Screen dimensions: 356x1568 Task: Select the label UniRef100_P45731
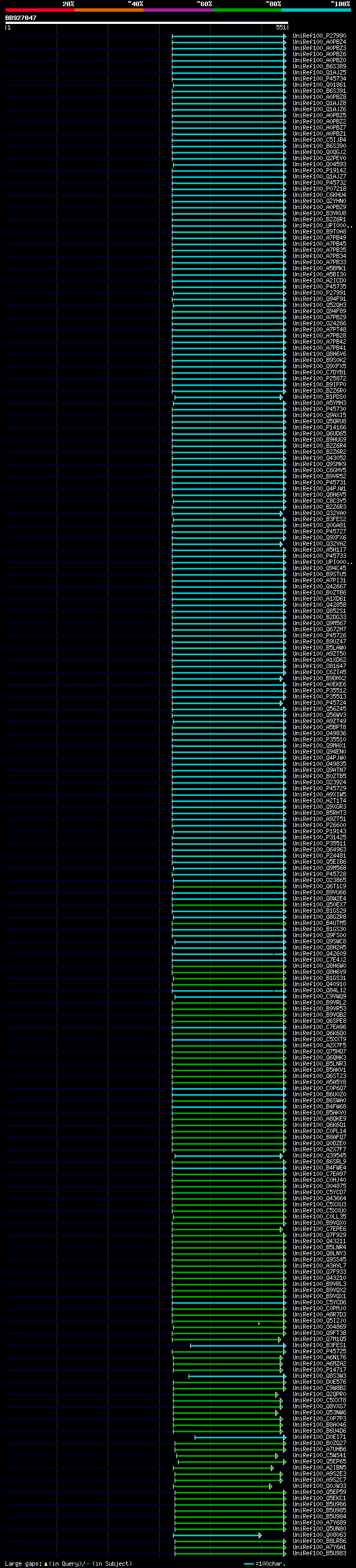[319, 483]
